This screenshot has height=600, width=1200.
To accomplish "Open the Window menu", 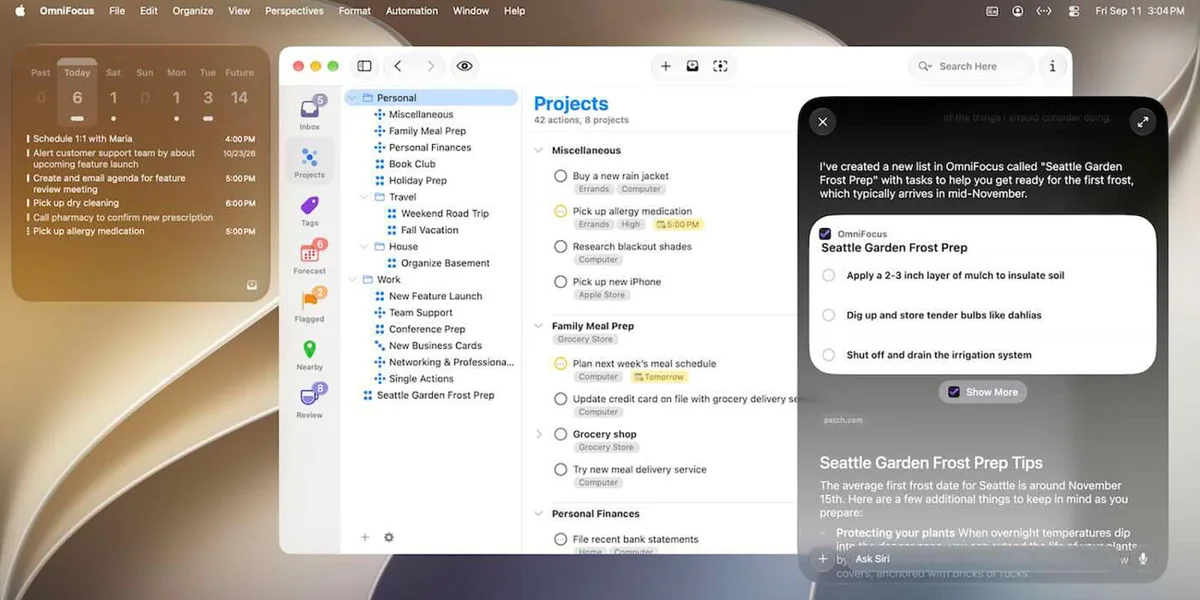I will (x=471, y=11).
